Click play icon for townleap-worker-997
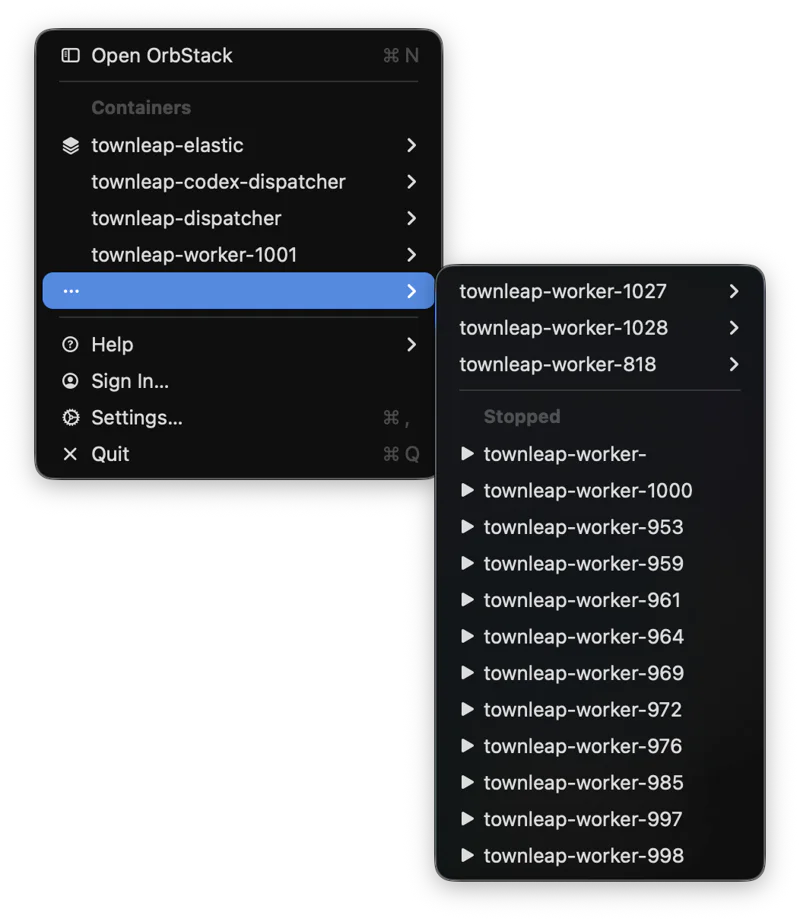This screenshot has height=922, width=800. tap(467, 819)
